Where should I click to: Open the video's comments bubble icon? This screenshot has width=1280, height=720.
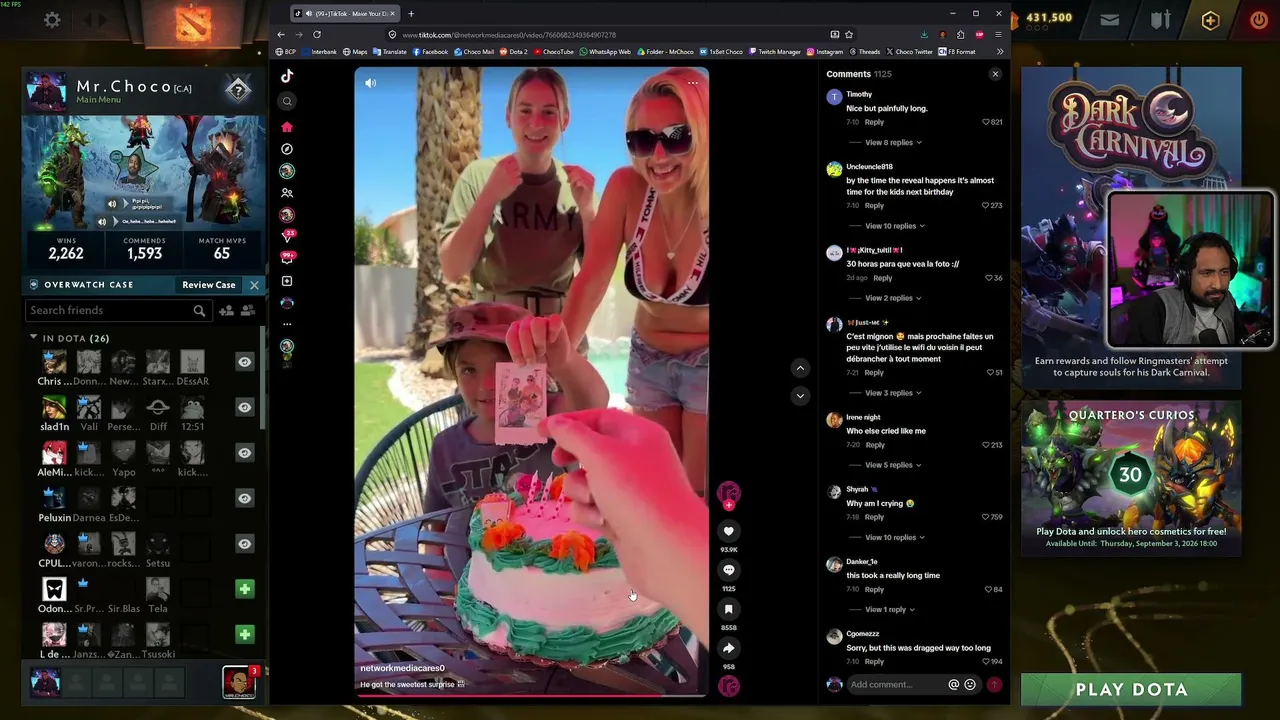pos(729,570)
